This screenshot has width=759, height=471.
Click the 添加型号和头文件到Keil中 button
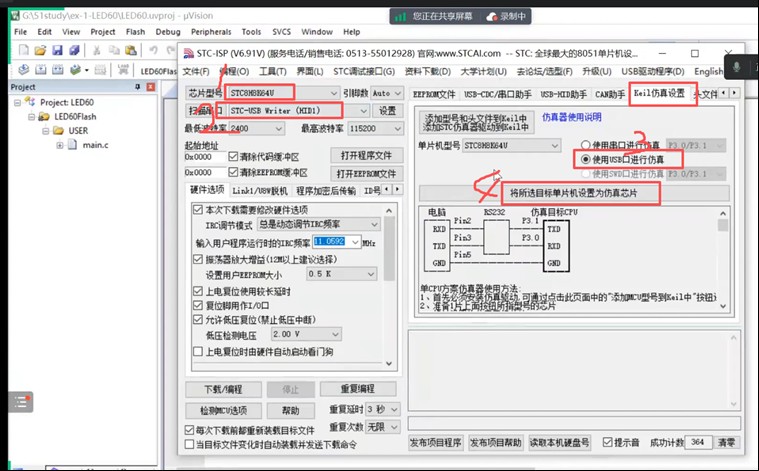point(476,122)
